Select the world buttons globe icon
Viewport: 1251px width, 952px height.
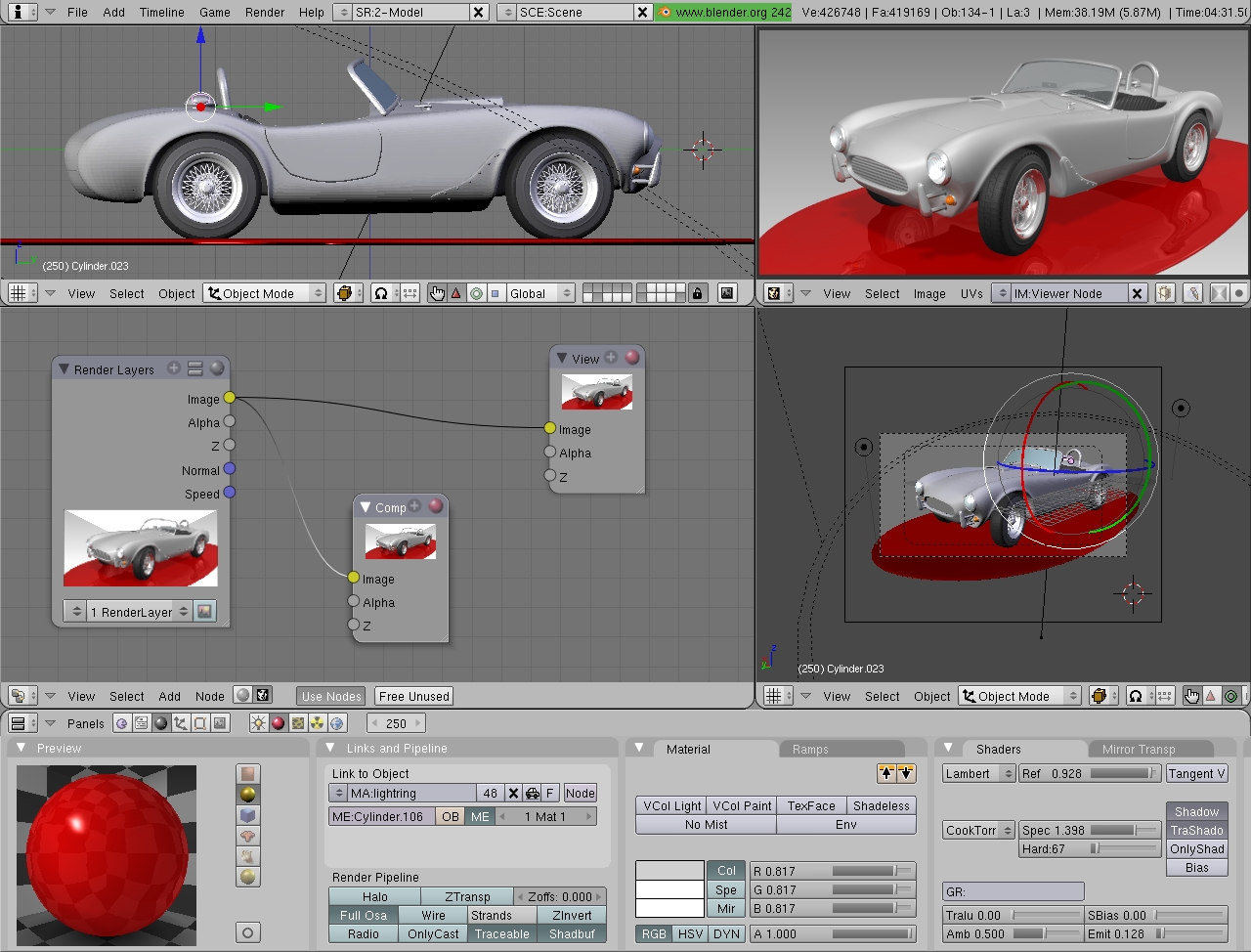[334, 722]
